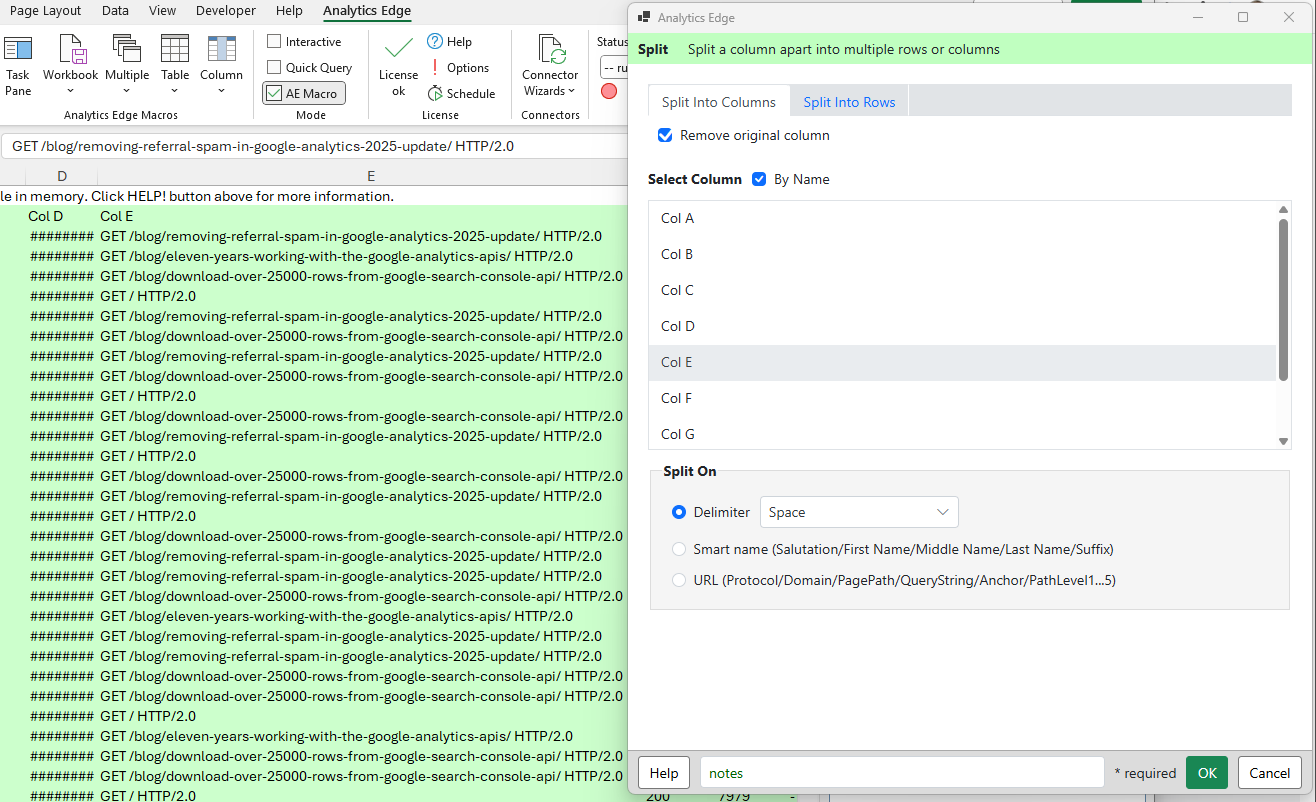This screenshot has height=802, width=1316.
Task: Enable the Interactive mode checkbox
Action: click(x=274, y=42)
